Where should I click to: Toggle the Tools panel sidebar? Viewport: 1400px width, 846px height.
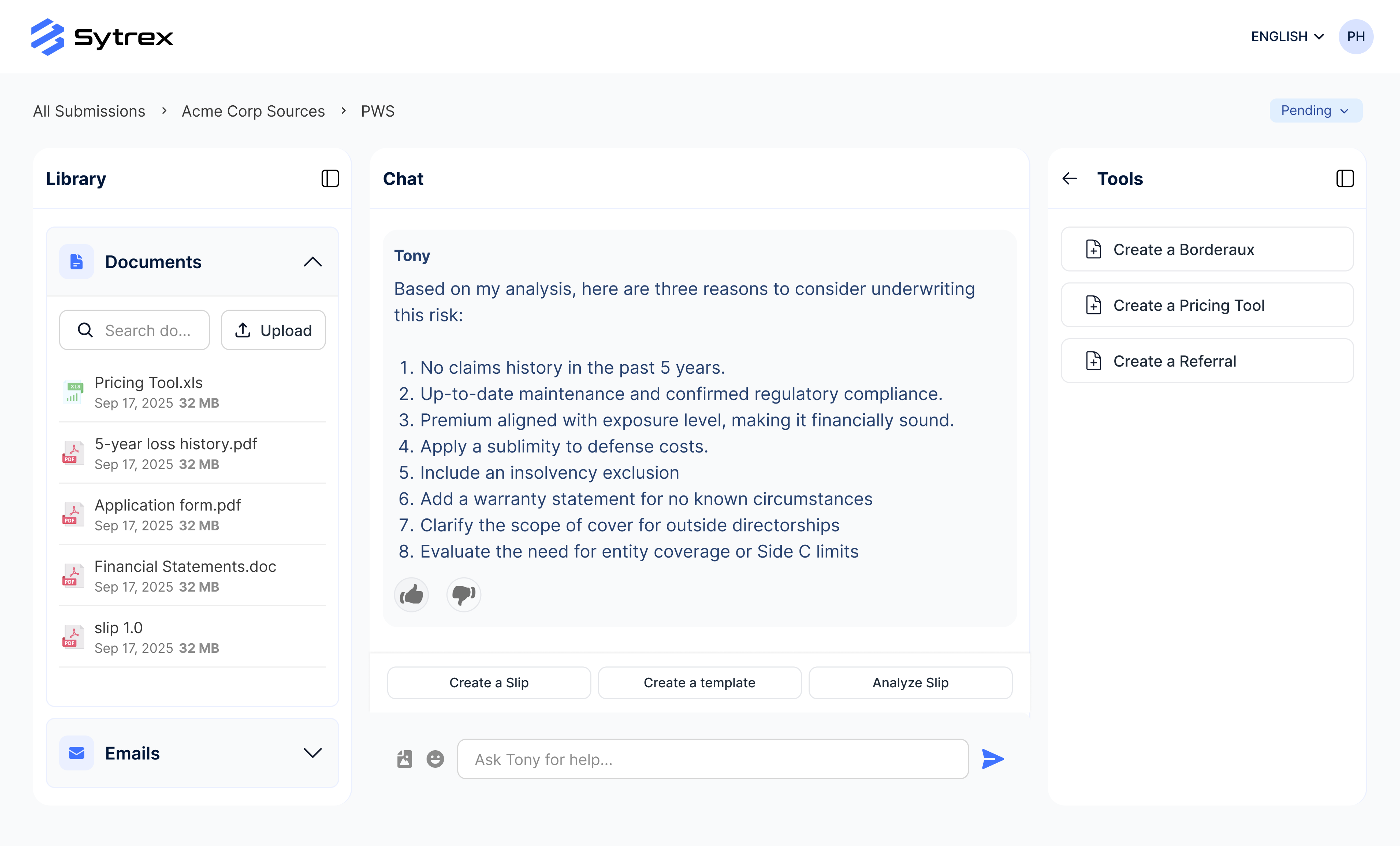coord(1345,179)
